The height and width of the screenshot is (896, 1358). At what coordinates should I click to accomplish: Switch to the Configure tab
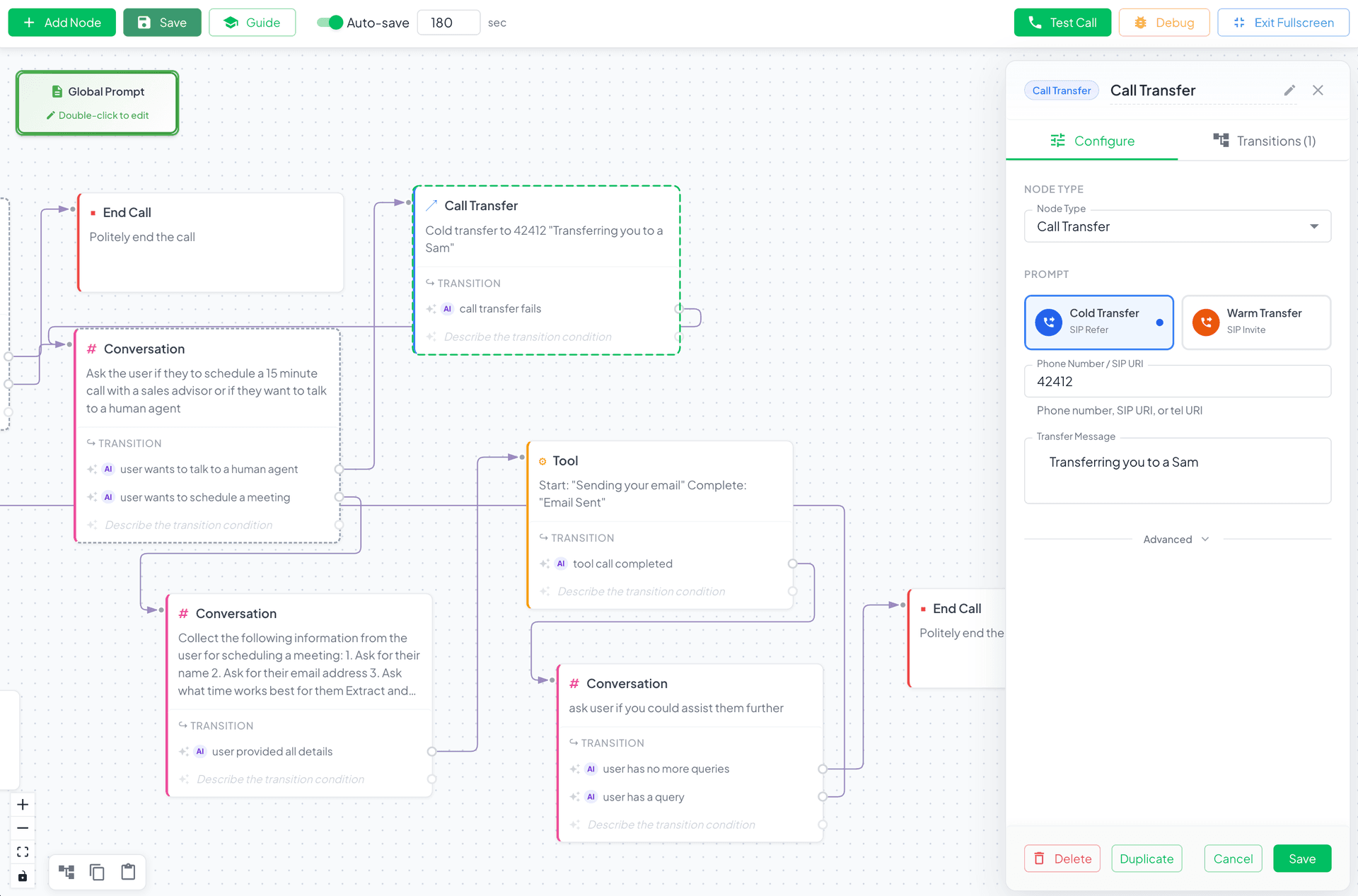[x=1092, y=141]
